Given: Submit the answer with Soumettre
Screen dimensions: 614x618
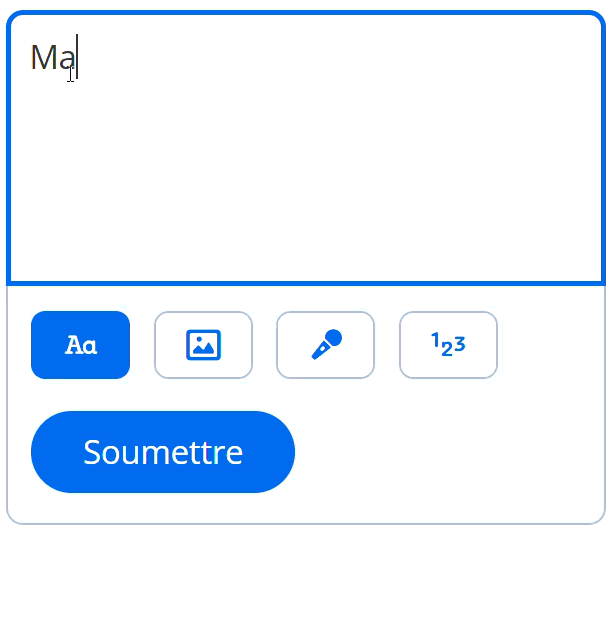Looking at the screenshot, I should [x=163, y=452].
